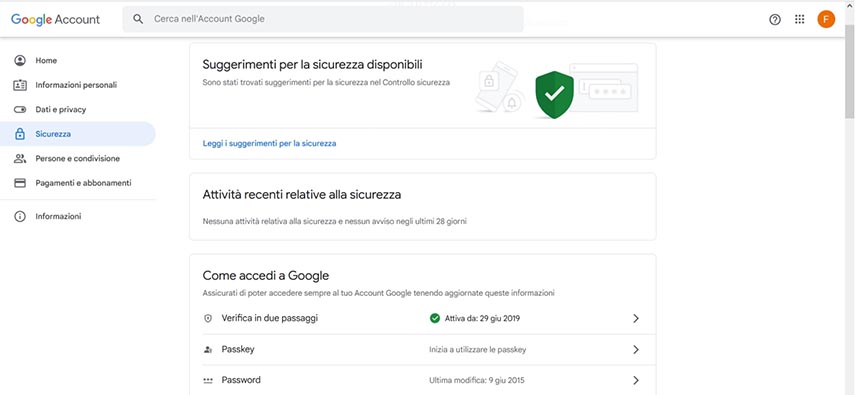
Task: Expand the Password row chevron
Action: [x=636, y=380]
